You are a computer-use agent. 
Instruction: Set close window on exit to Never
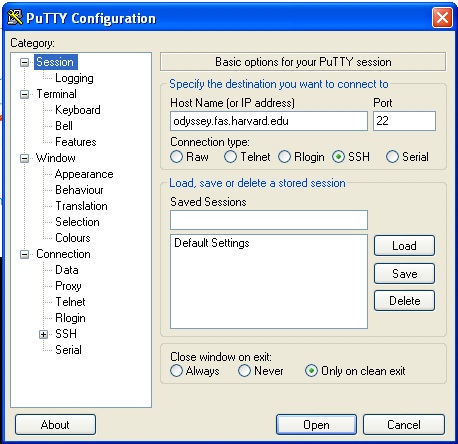pyautogui.click(x=244, y=371)
